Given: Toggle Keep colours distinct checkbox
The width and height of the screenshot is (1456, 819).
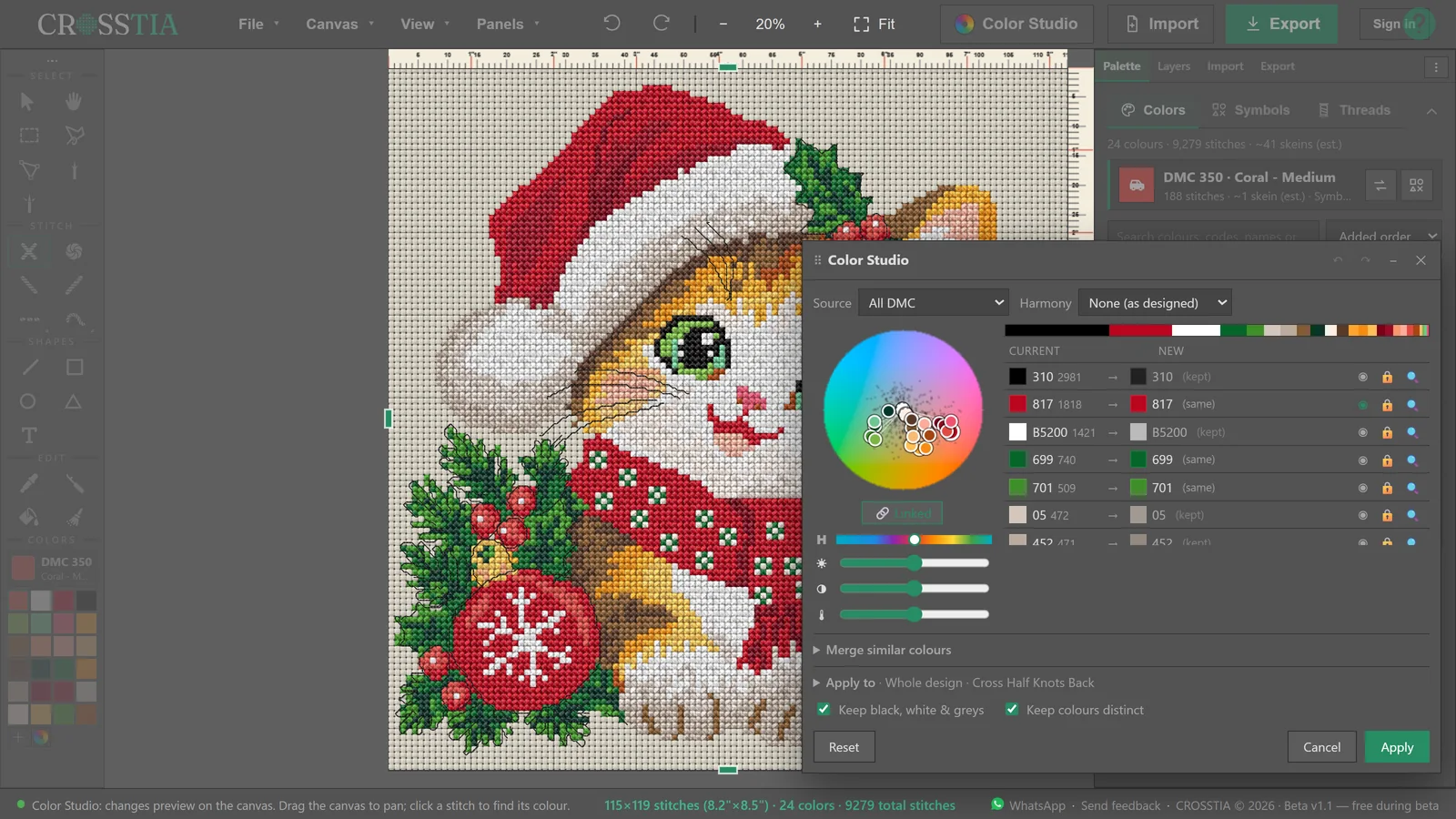Looking at the screenshot, I should click(x=1012, y=709).
